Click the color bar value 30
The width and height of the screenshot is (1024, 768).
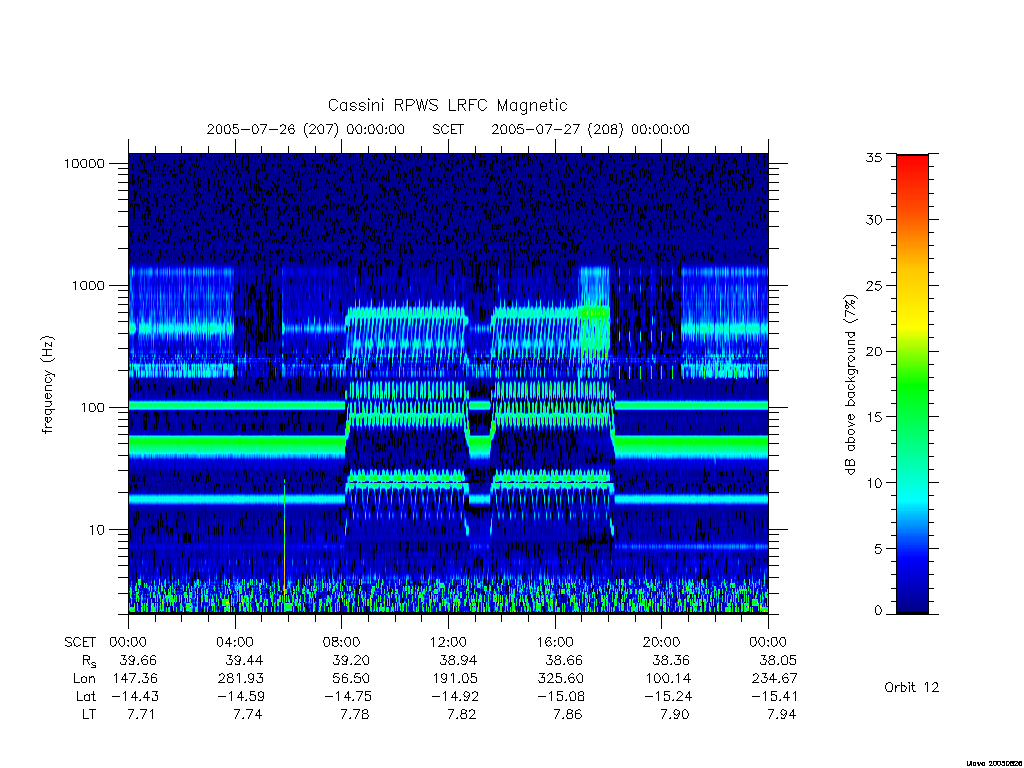point(873,220)
